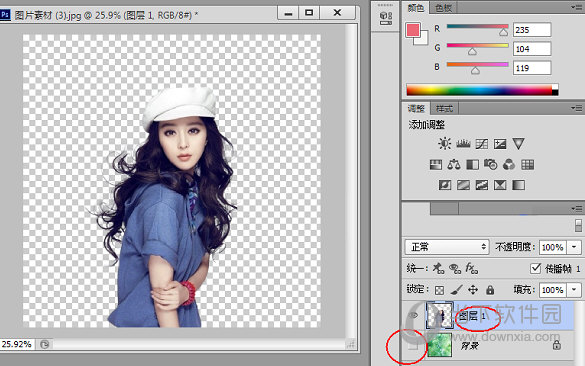Select the 背景 layer thumbnail
The width and height of the screenshot is (585, 366).
tap(440, 345)
